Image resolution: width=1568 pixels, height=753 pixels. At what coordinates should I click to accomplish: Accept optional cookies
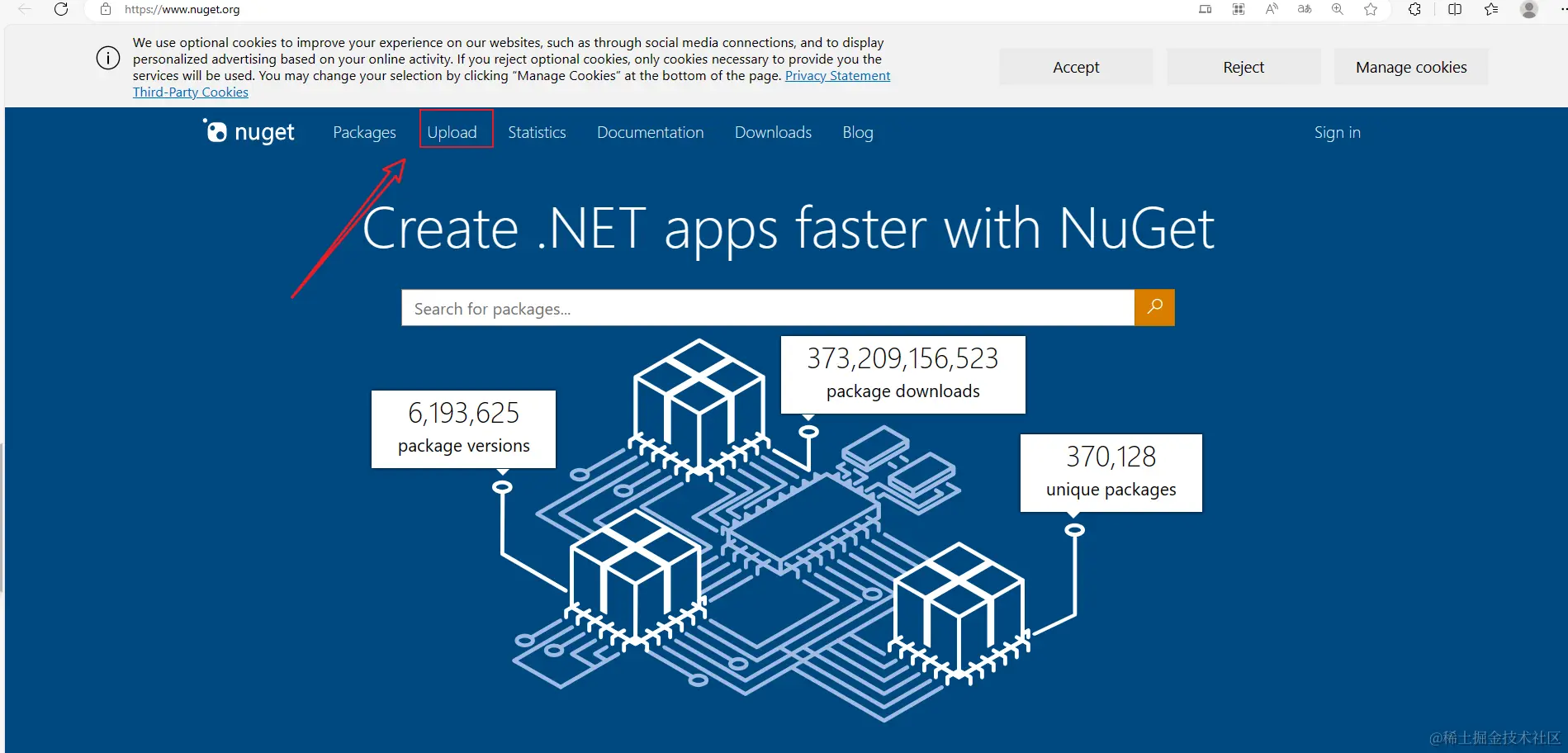1076,67
